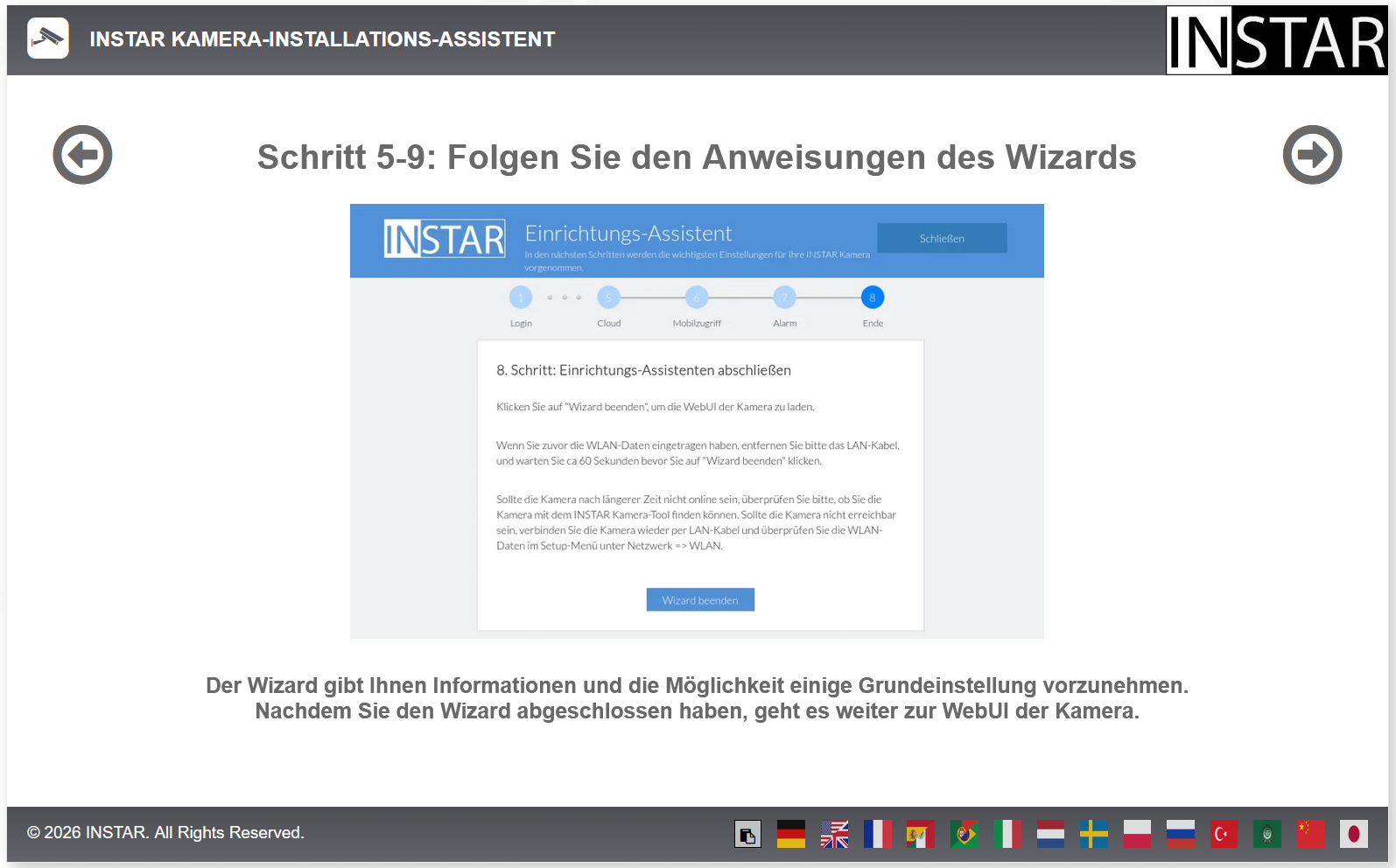This screenshot has height=868, width=1396.
Task: Click the header title INSTAR KAMERA-INSTALLATIONS-ASSISTENT
Action: (322, 39)
